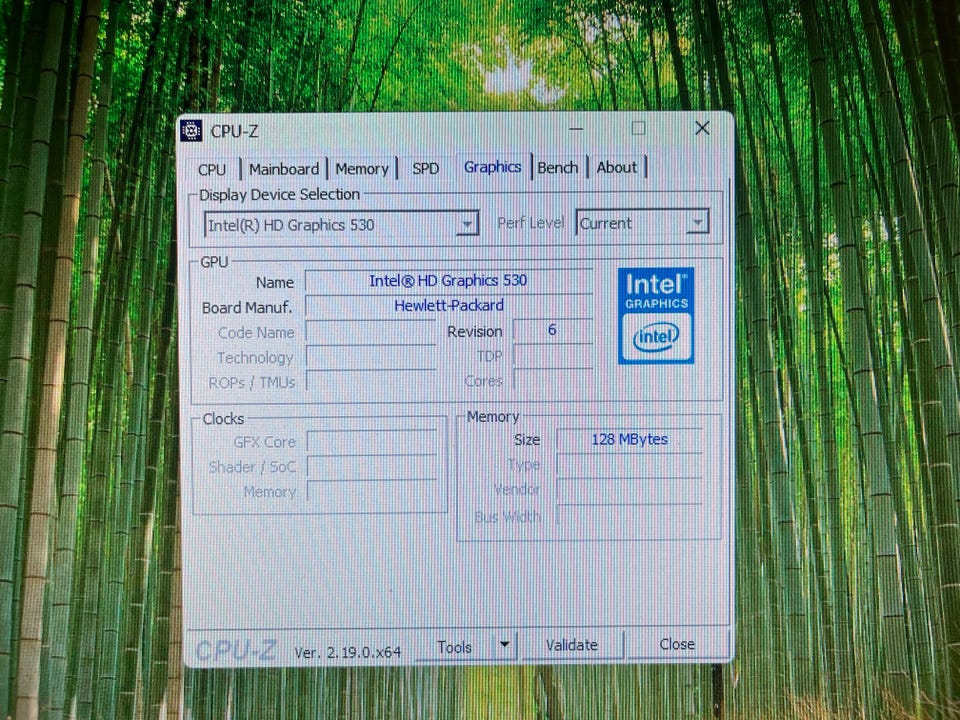Close CPU-Z with the title bar X
Image resolution: width=960 pixels, height=720 pixels.
pyautogui.click(x=702, y=128)
